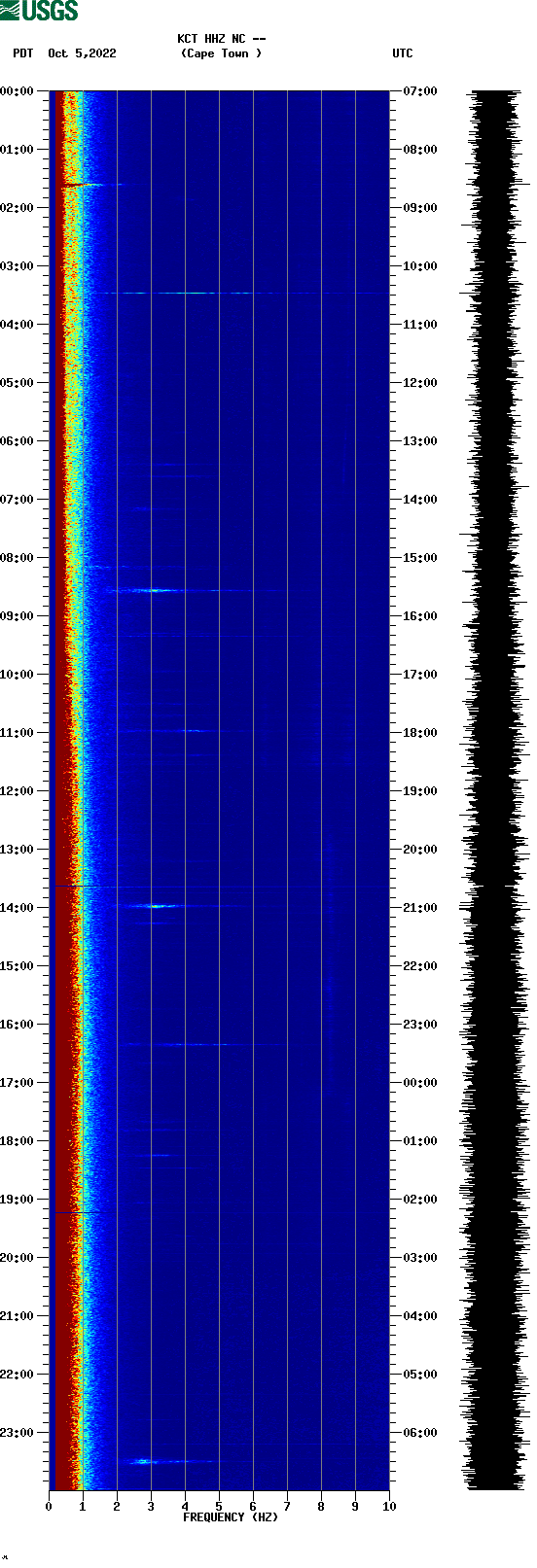Viewport: 537px width, 1568px height.
Task: Click the '(Cape Town )' location label
Action: tap(221, 53)
